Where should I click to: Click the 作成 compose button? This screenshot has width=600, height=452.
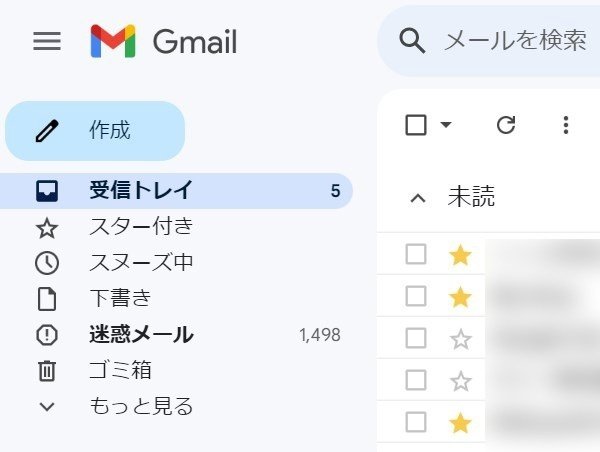(x=95, y=131)
